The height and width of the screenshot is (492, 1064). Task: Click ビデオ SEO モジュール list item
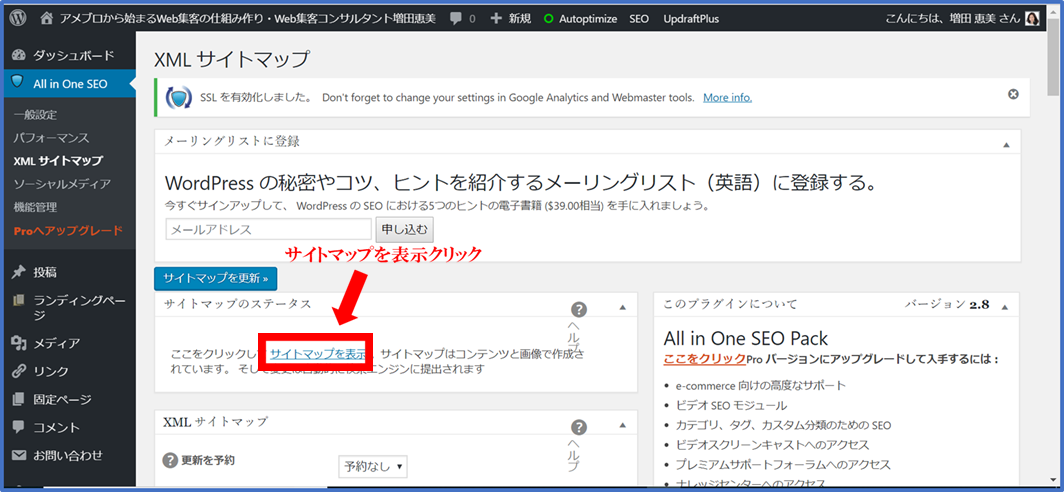click(x=732, y=406)
